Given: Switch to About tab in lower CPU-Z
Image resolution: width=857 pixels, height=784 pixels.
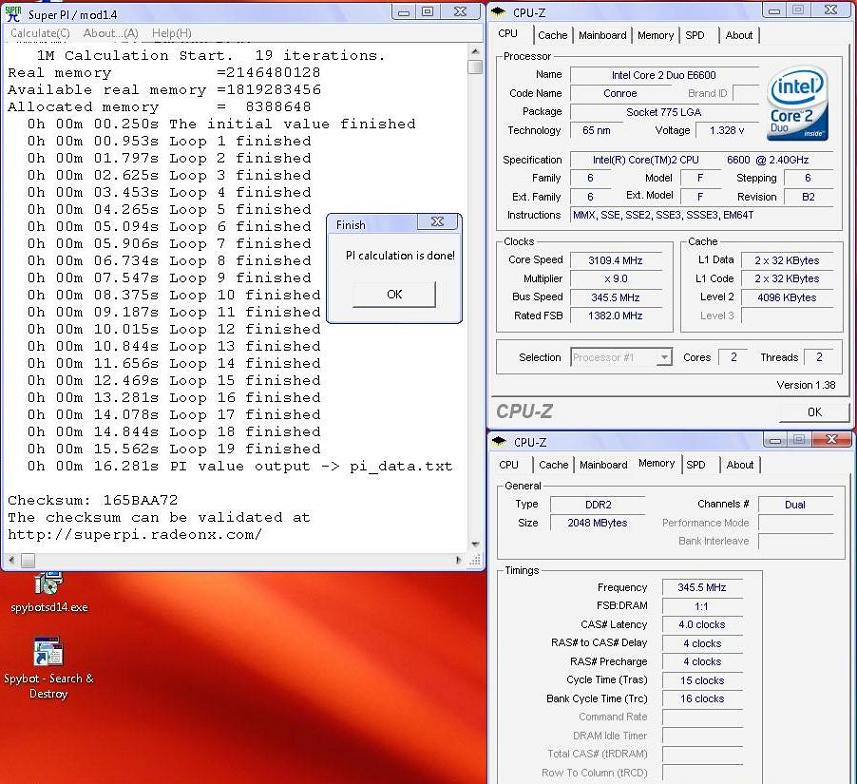Looking at the screenshot, I should point(740,465).
